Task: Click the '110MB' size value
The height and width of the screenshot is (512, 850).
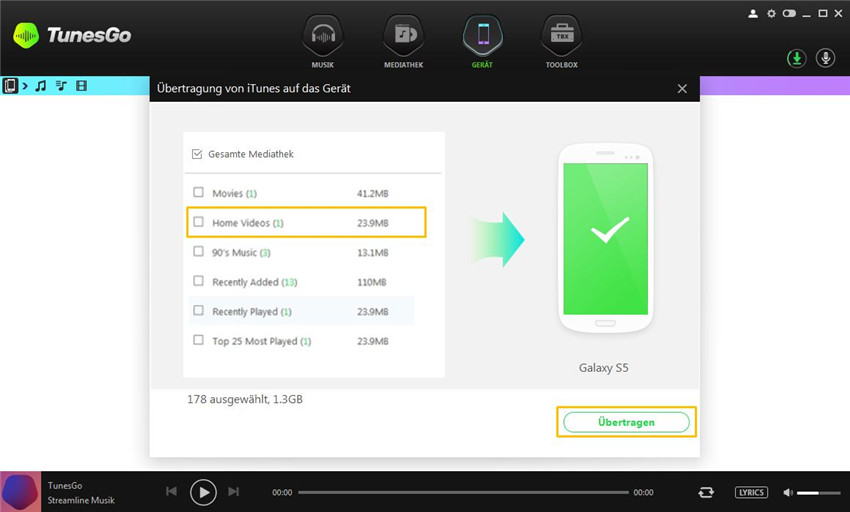Action: point(371,282)
